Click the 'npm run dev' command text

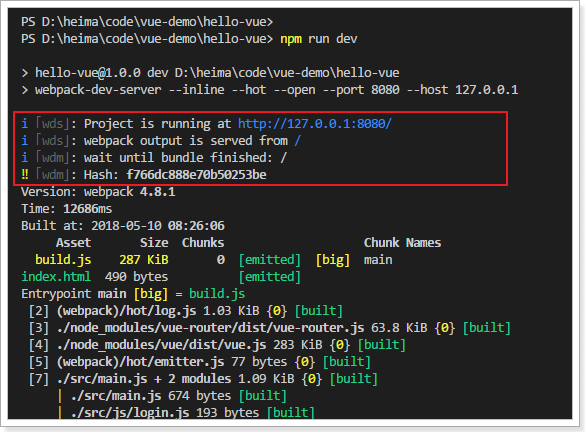tap(319, 39)
